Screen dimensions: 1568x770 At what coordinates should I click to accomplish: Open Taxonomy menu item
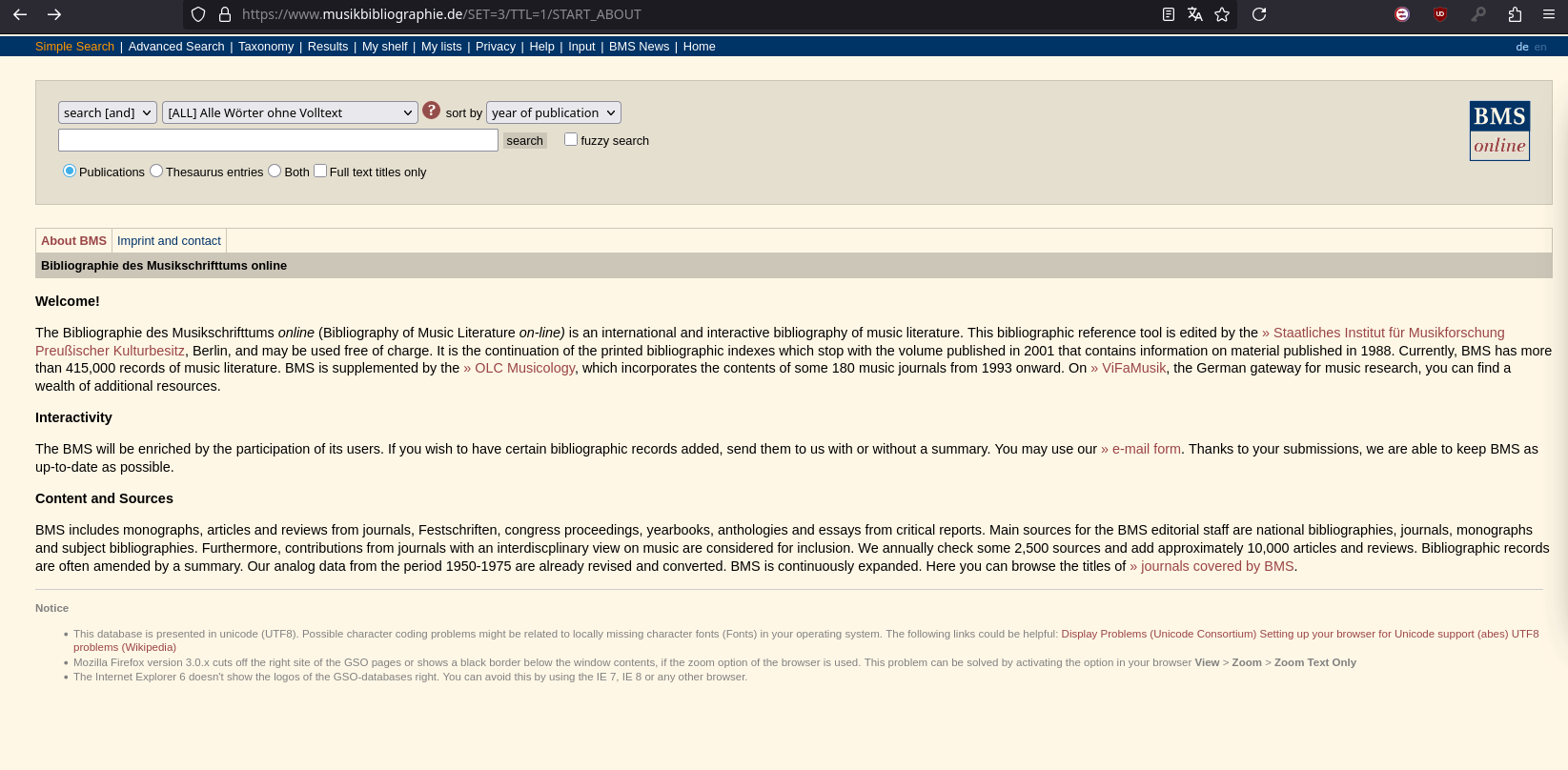pyautogui.click(x=266, y=47)
